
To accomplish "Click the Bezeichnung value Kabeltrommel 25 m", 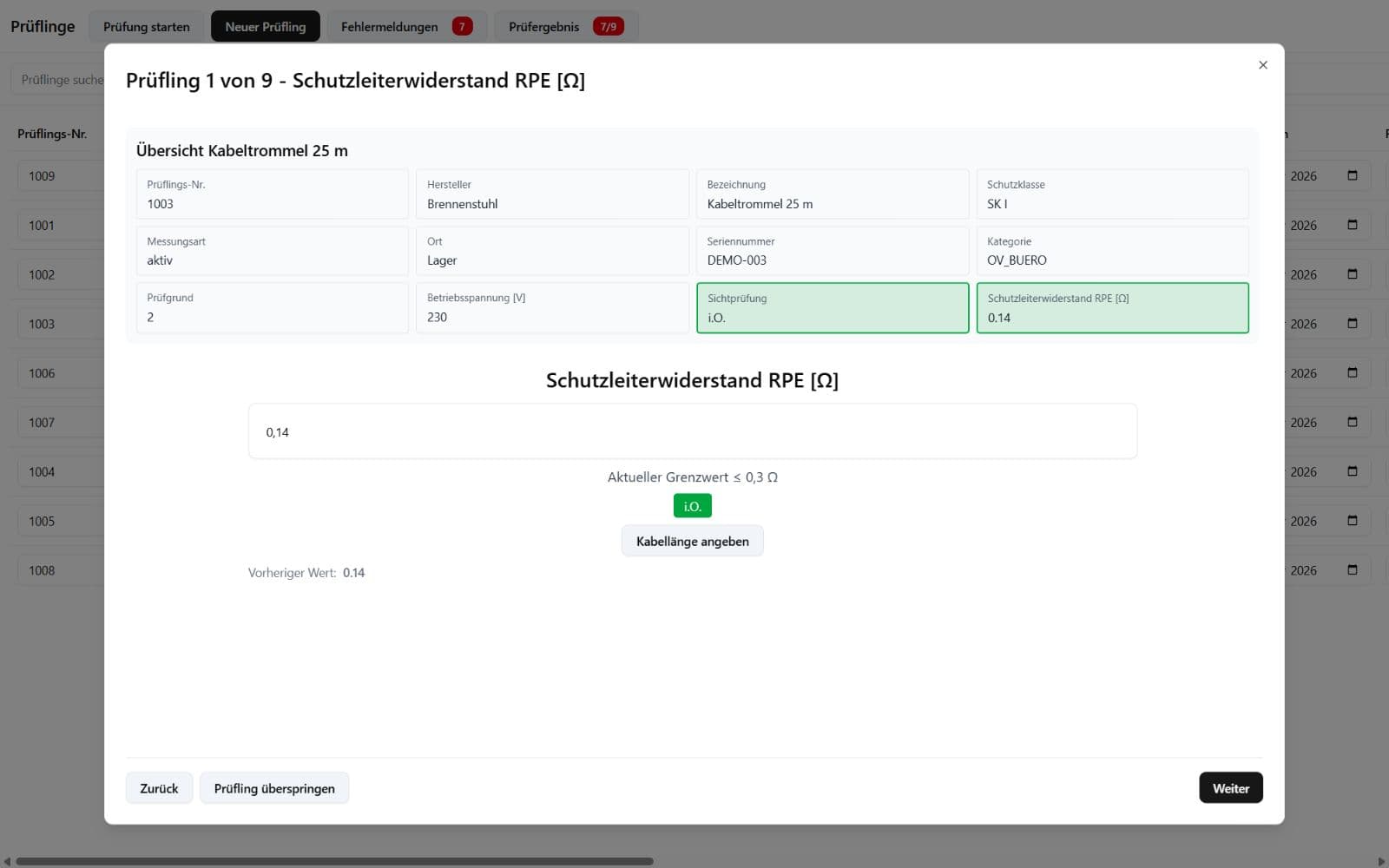I will click(760, 204).
